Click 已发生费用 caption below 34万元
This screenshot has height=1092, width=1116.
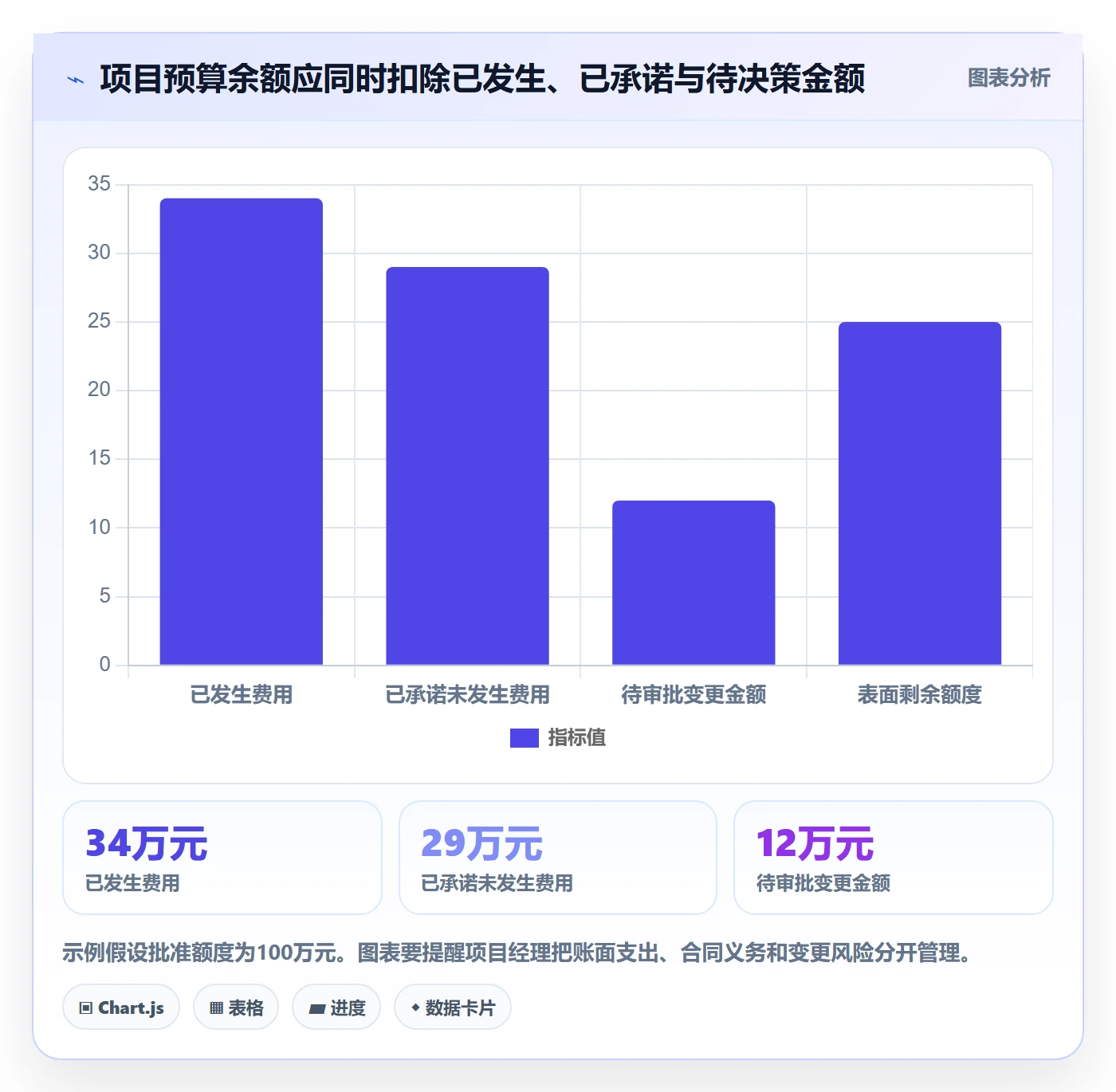pyautogui.click(x=133, y=883)
